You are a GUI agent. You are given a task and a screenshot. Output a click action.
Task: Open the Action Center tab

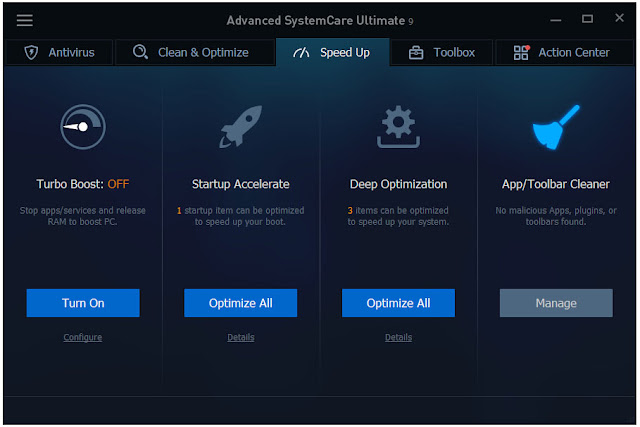pyautogui.click(x=564, y=52)
